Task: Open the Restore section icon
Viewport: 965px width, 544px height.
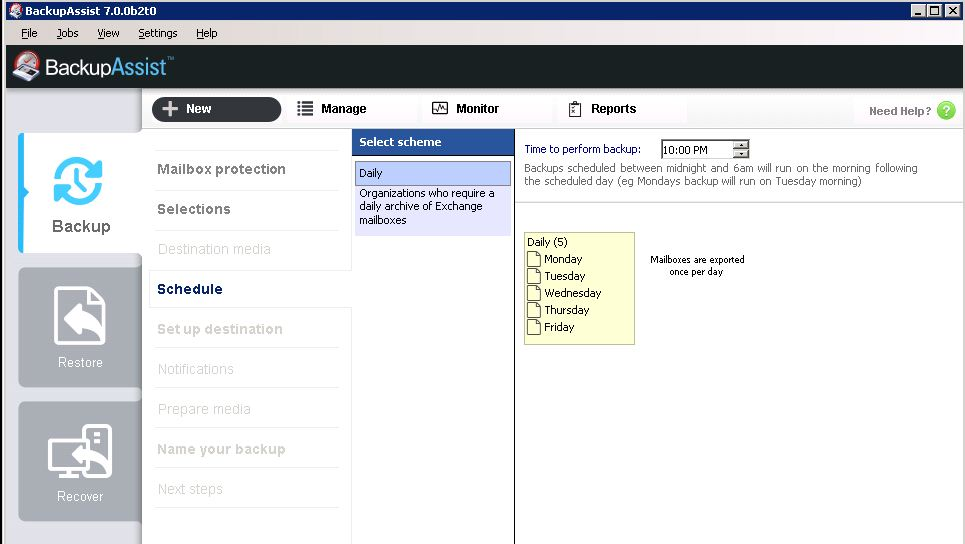Action: (x=80, y=316)
